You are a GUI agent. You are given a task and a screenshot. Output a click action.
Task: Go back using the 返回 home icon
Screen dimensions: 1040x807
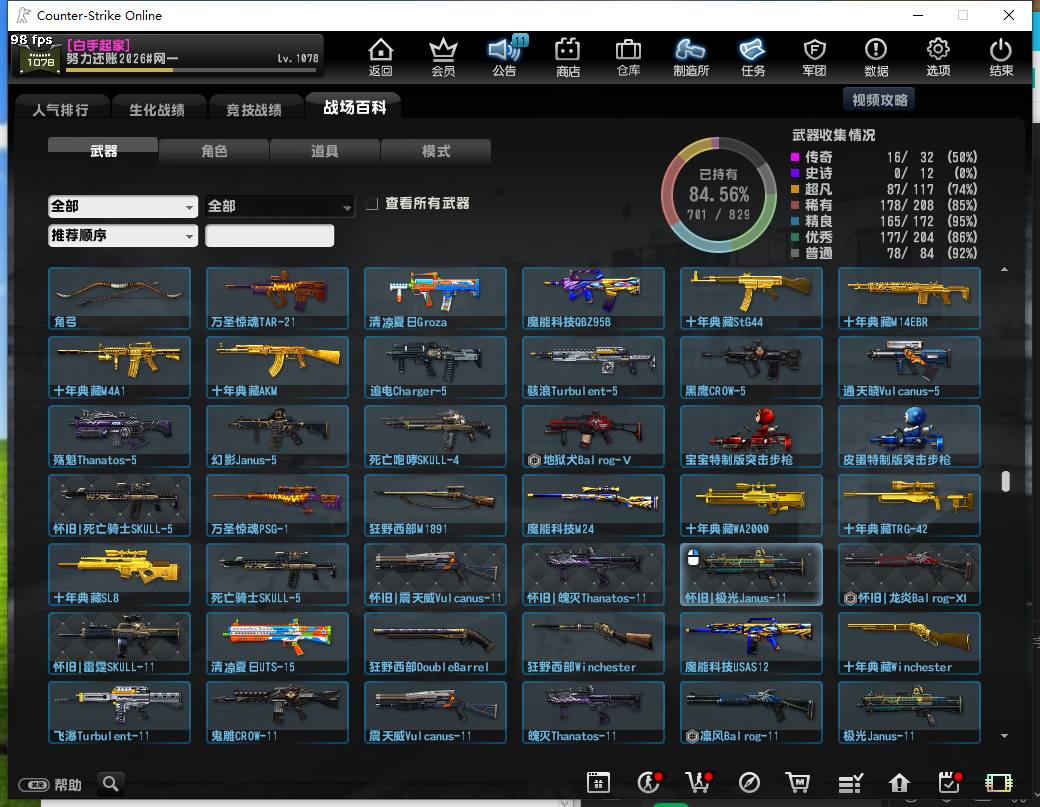[381, 57]
